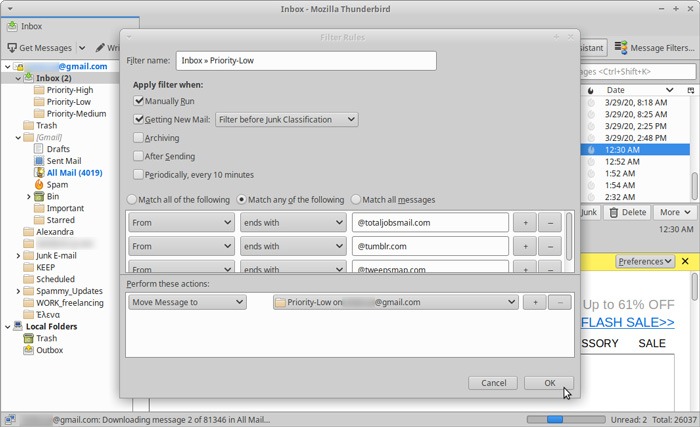Click the download progress bar in the status bar

tap(566, 419)
